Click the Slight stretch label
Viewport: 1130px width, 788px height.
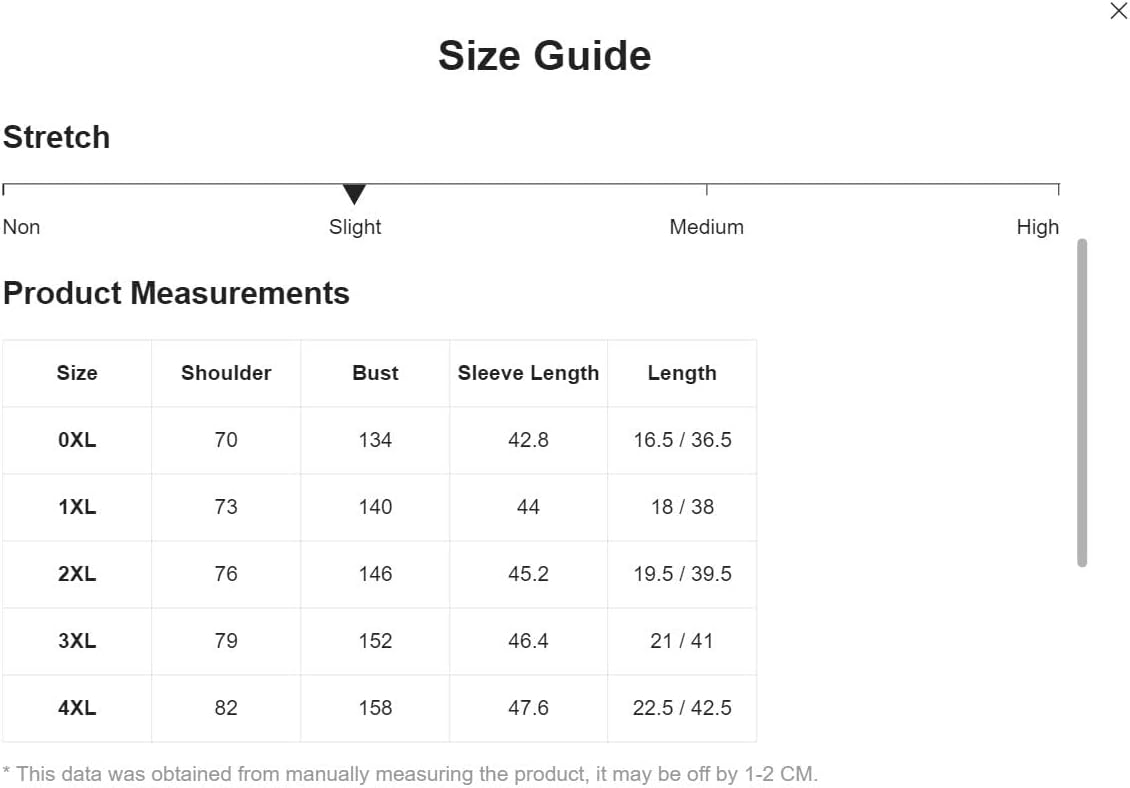pos(355,227)
